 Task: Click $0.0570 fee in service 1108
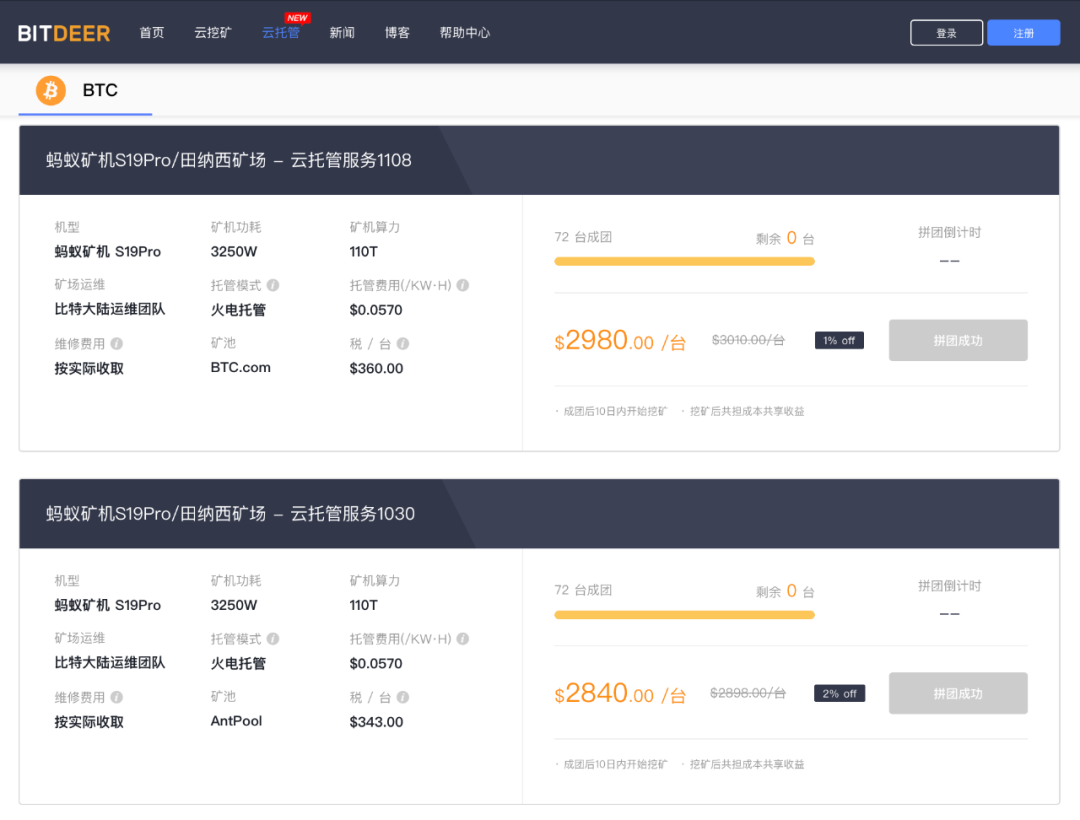coord(376,310)
